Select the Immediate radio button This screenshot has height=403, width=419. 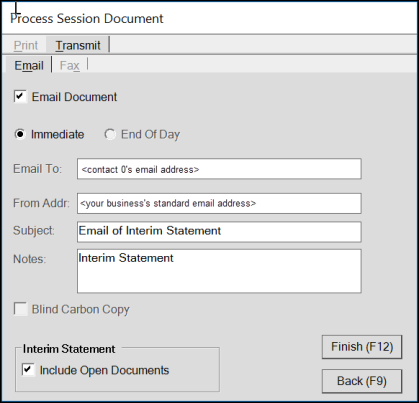tap(20, 134)
